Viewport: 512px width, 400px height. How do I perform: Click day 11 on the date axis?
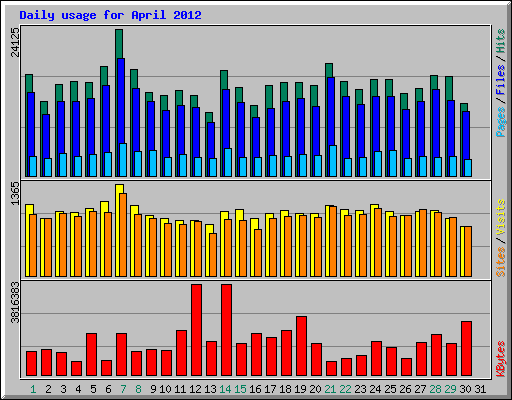(x=180, y=389)
